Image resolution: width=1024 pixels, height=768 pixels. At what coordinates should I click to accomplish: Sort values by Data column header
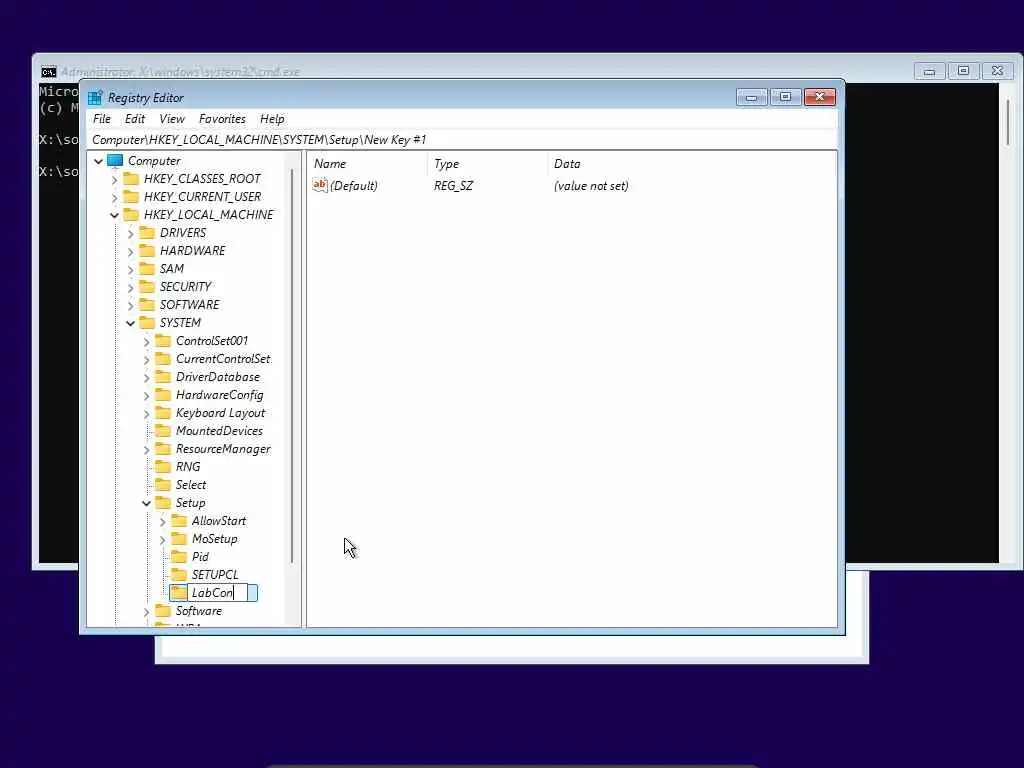pos(692,164)
